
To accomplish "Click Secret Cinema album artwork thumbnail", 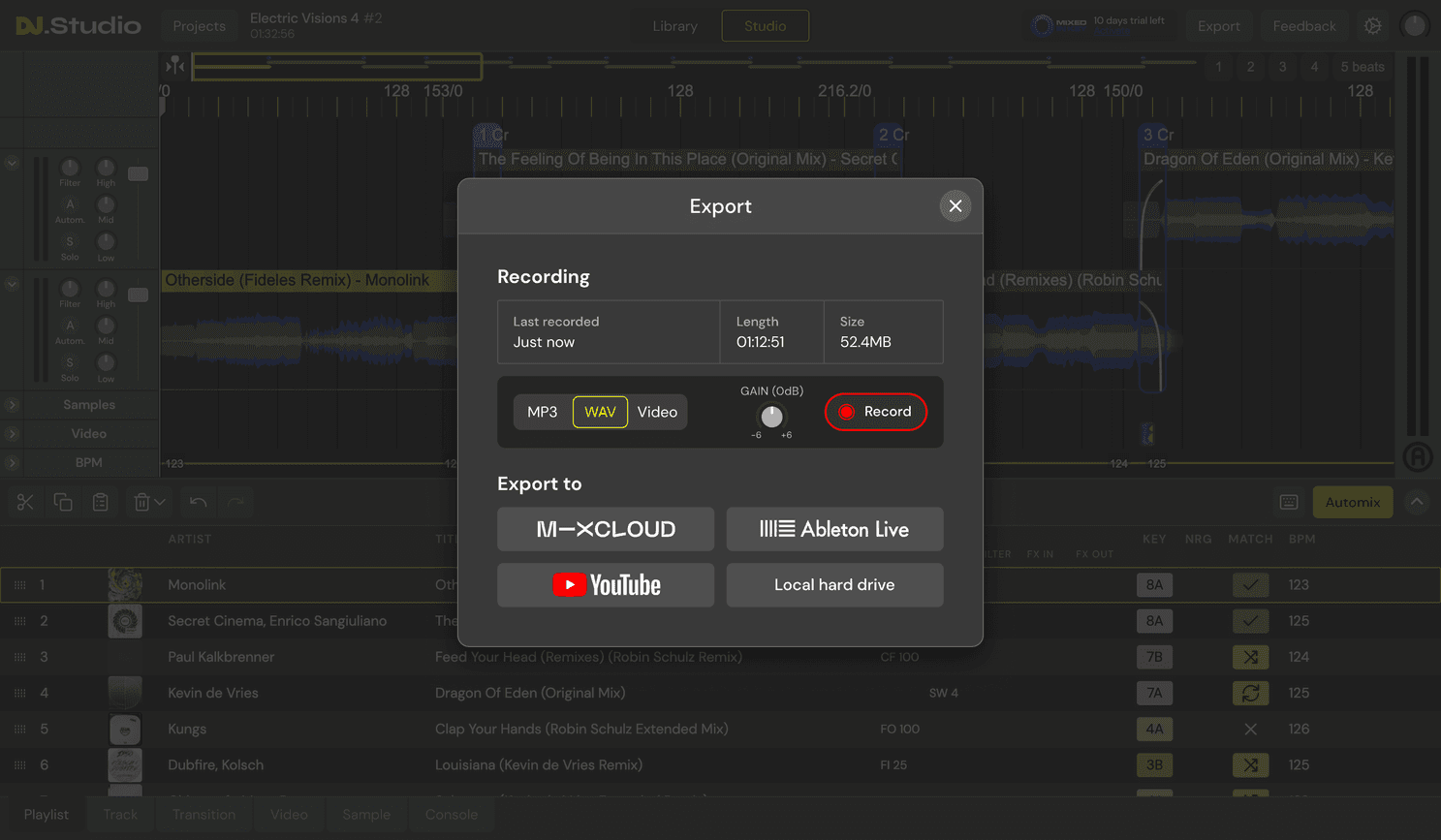I will click(x=125, y=621).
